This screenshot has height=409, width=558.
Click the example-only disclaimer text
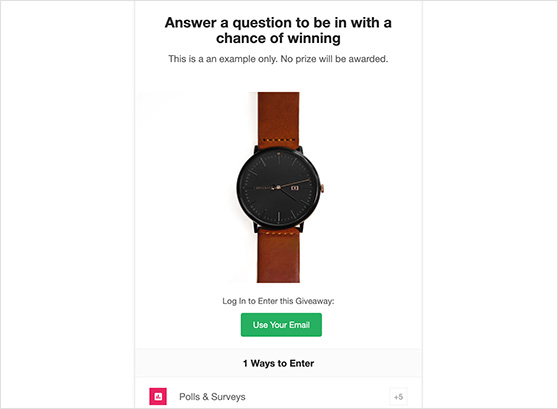point(278,59)
